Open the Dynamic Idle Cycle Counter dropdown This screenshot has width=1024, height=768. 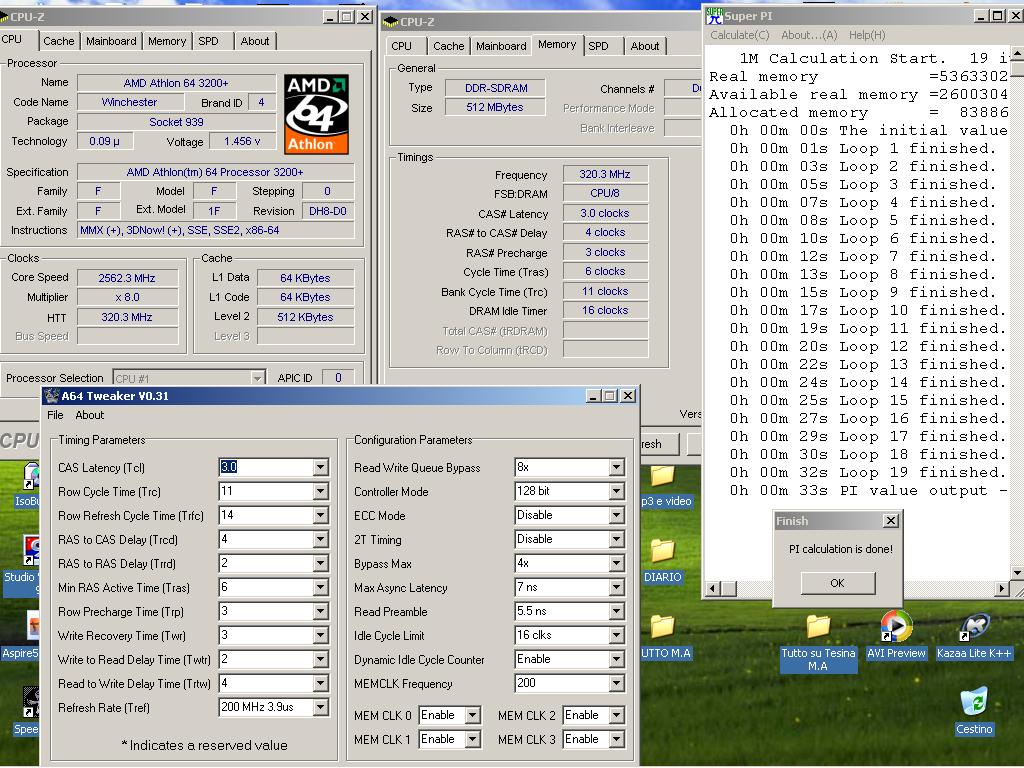pyautogui.click(x=616, y=660)
